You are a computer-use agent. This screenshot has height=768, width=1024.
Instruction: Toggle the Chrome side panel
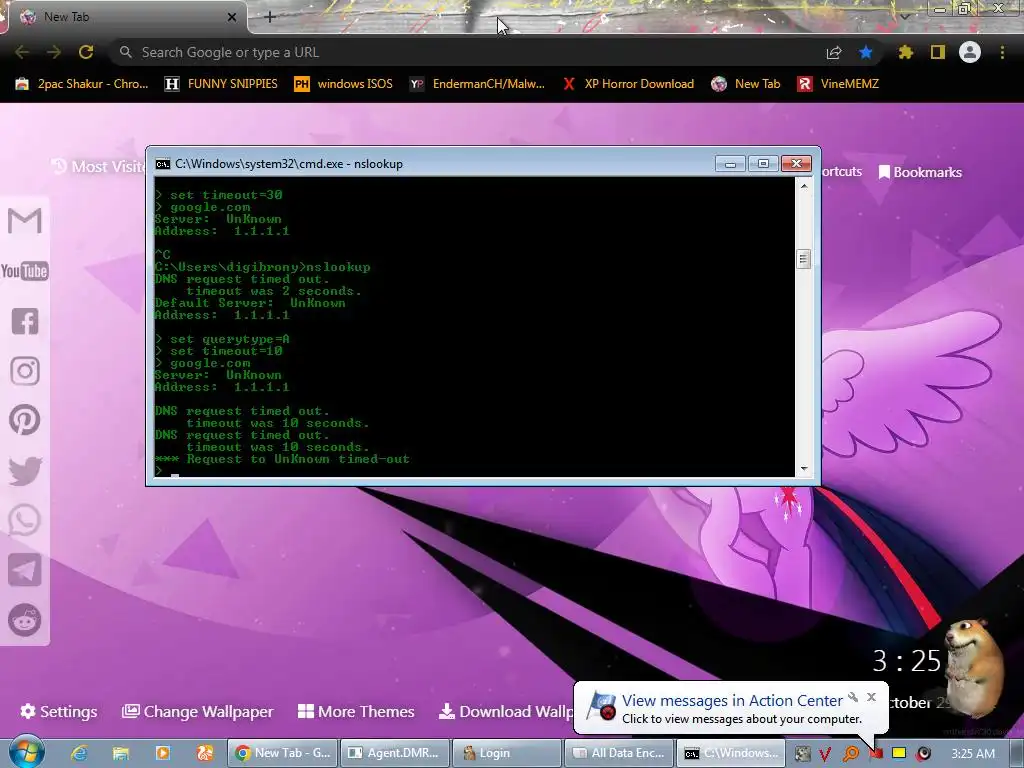[938, 52]
